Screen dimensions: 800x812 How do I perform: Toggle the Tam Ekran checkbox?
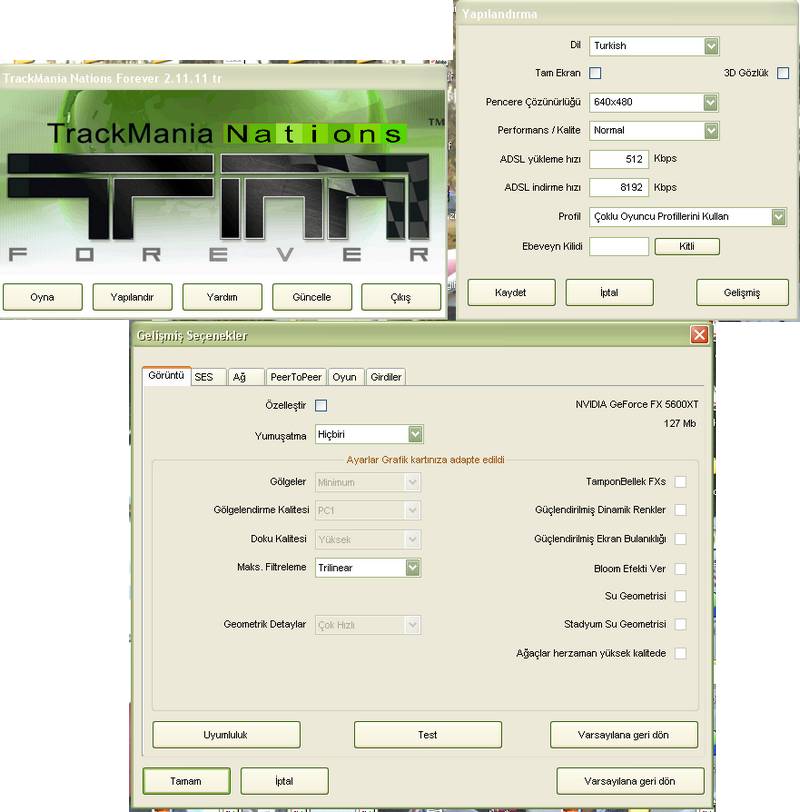point(595,73)
